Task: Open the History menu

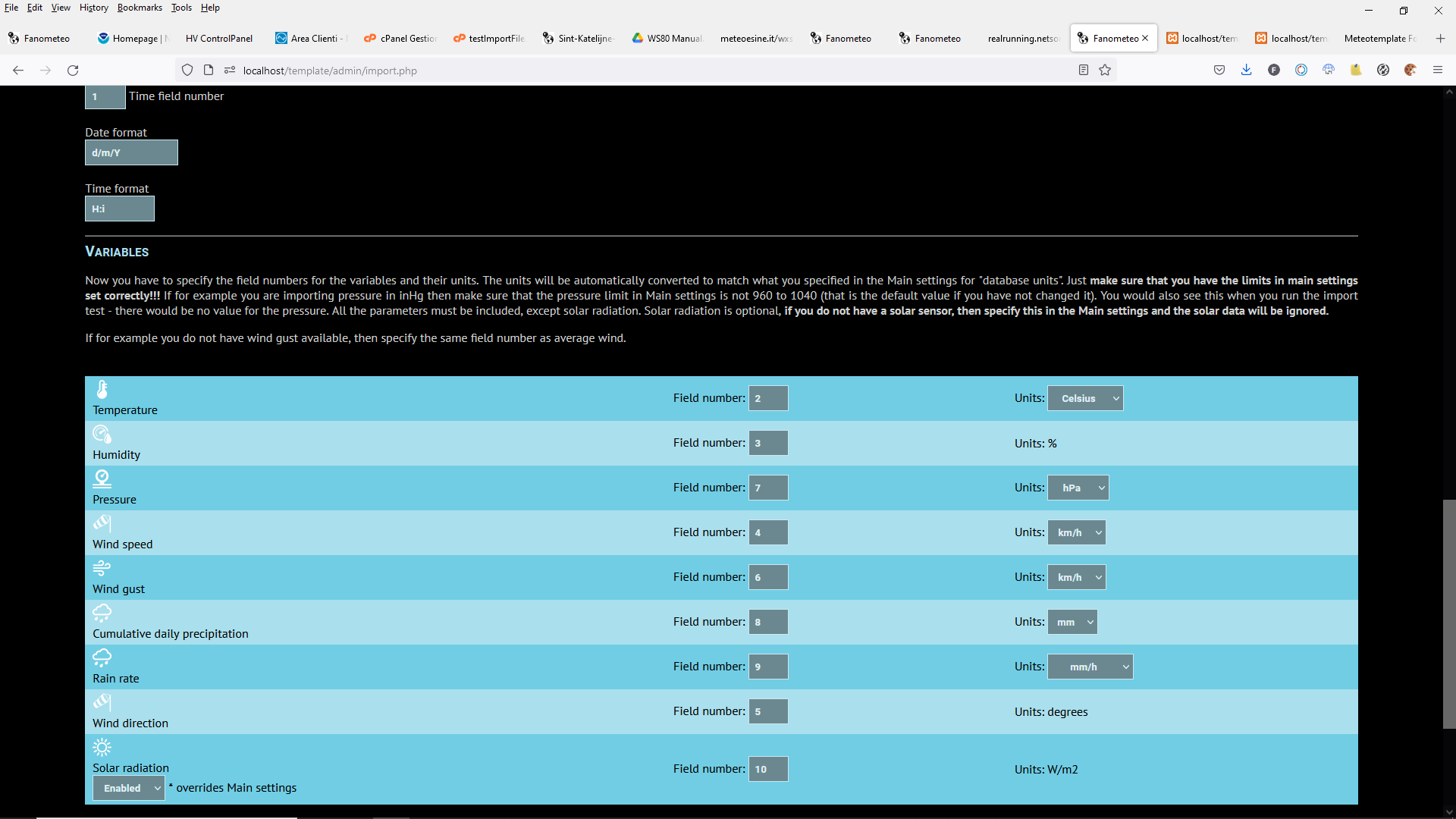Action: 94,8
